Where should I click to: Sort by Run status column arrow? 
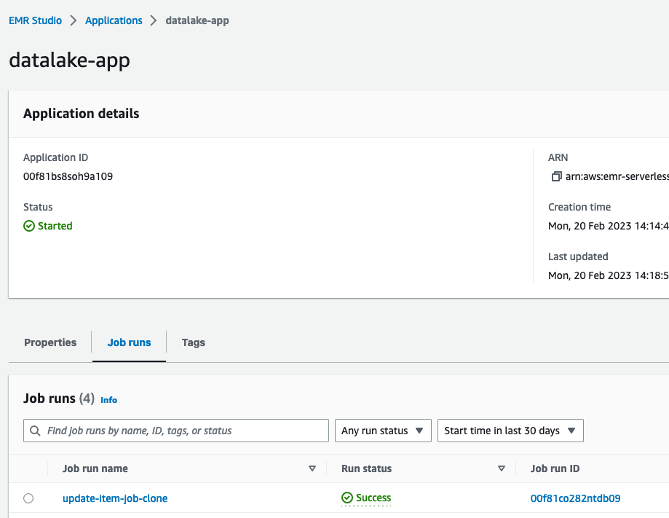501,468
